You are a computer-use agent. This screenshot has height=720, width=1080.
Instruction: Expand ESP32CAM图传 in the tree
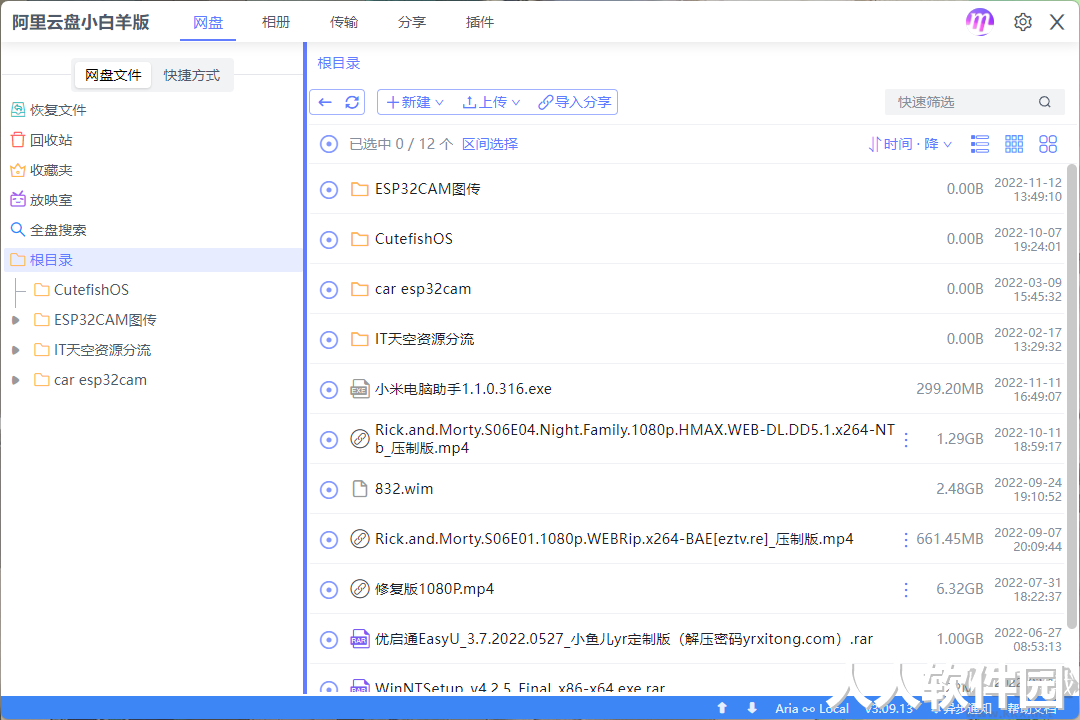(x=16, y=320)
